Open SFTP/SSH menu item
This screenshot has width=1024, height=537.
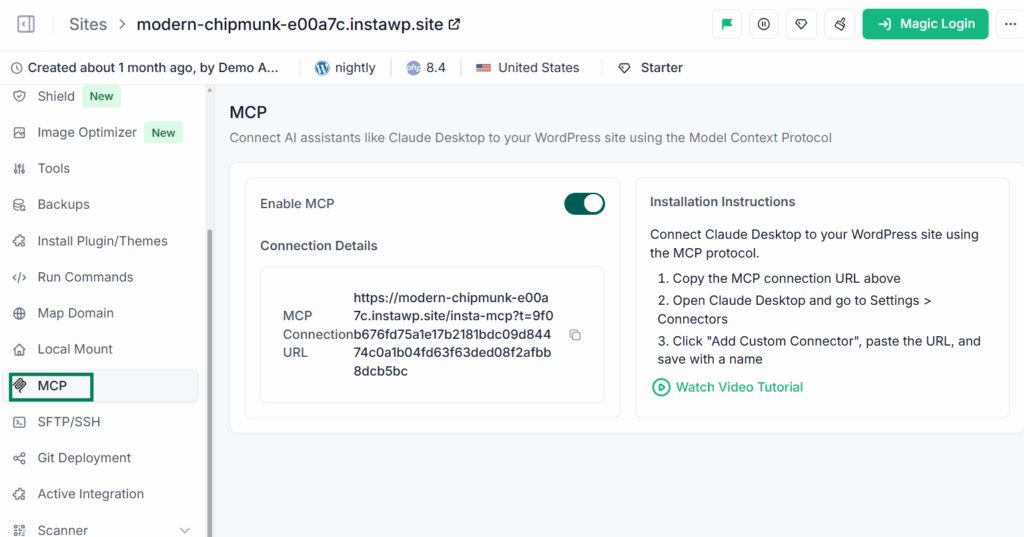[69, 422]
